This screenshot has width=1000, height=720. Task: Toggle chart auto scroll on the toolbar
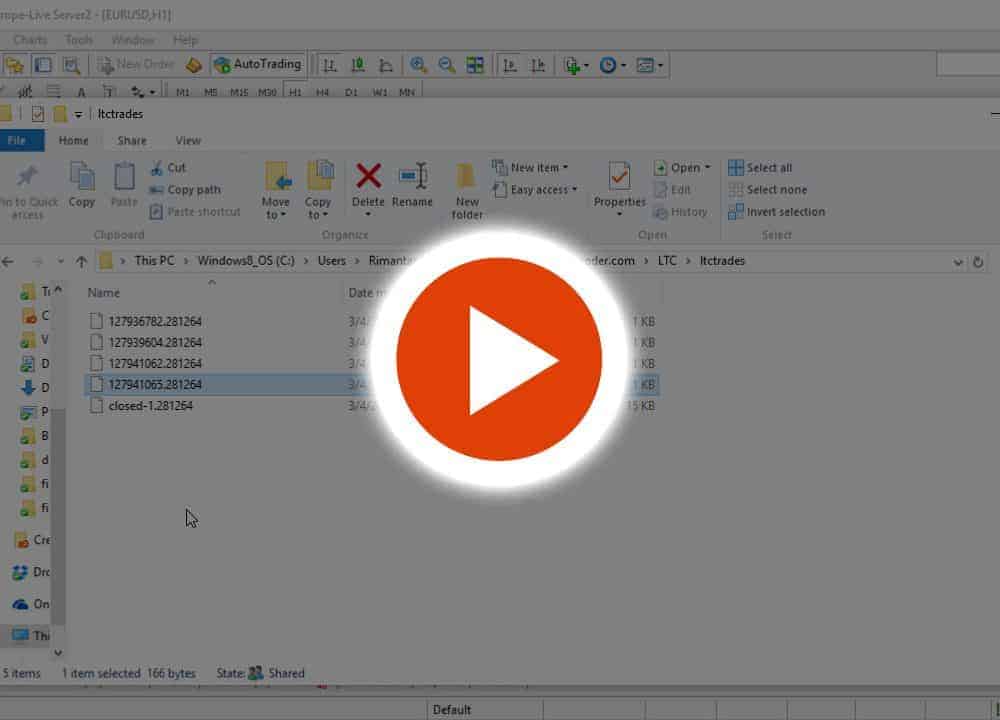point(510,65)
